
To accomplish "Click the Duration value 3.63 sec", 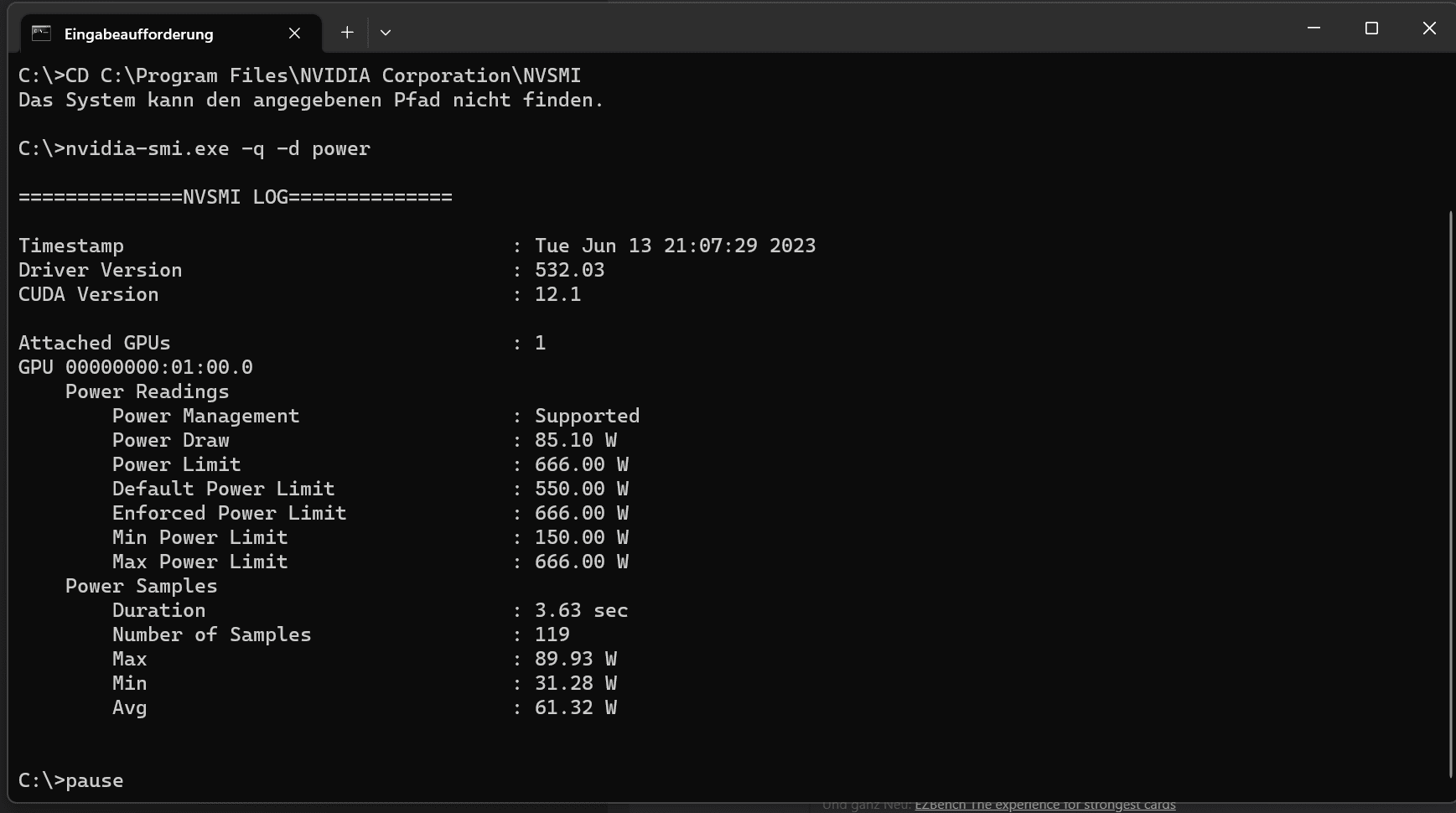I will [x=581, y=611].
